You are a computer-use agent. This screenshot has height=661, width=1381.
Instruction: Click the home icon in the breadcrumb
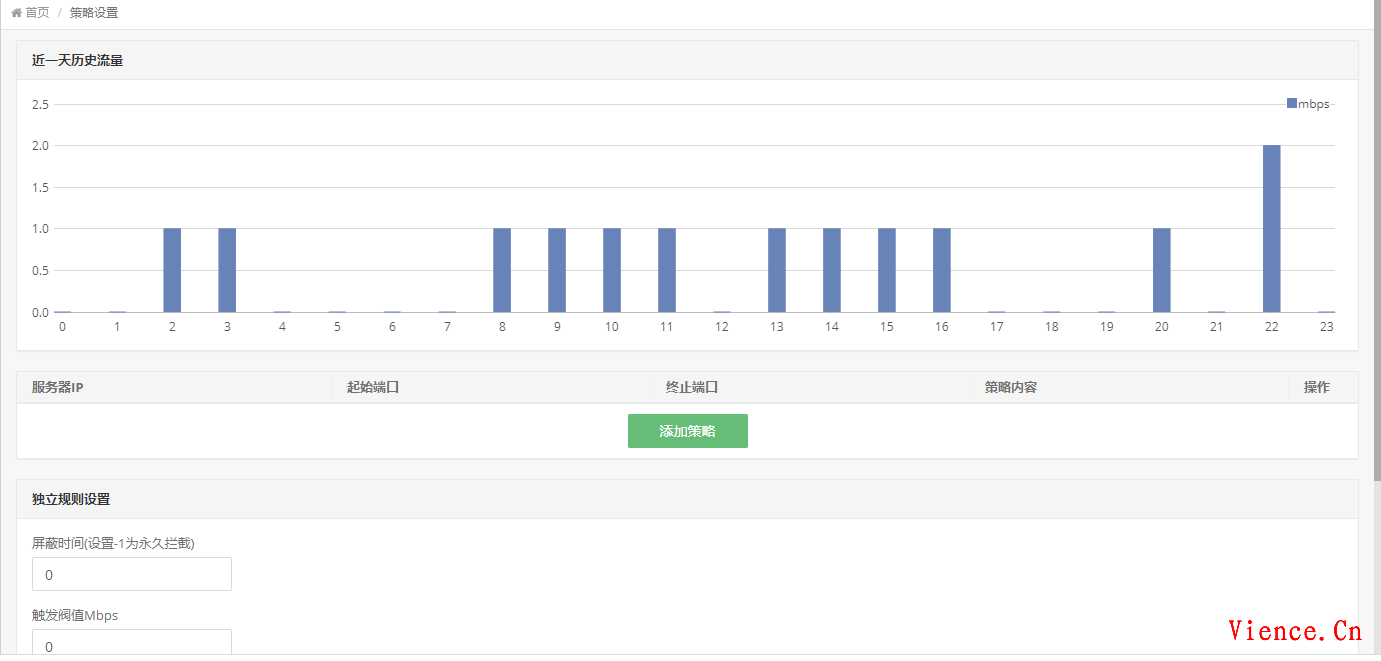16,13
